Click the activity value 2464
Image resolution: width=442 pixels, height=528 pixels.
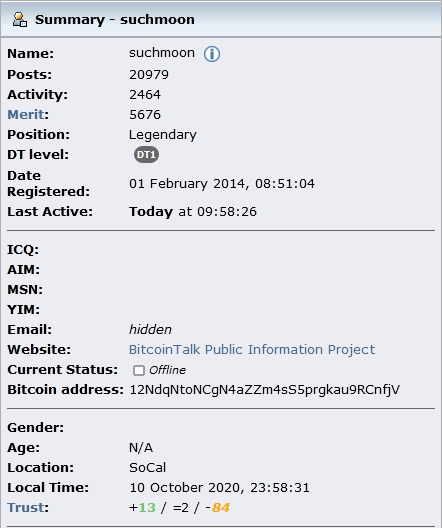145,95
